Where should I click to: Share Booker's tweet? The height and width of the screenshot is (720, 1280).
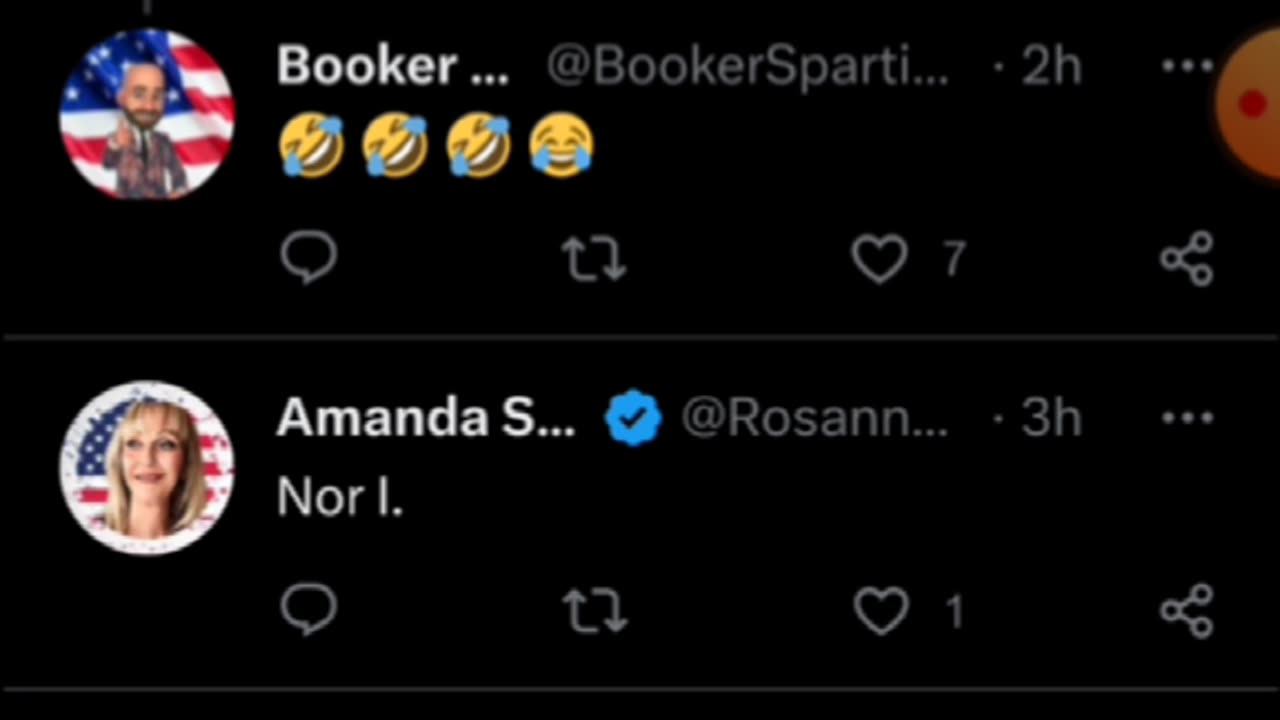pyautogui.click(x=1187, y=259)
